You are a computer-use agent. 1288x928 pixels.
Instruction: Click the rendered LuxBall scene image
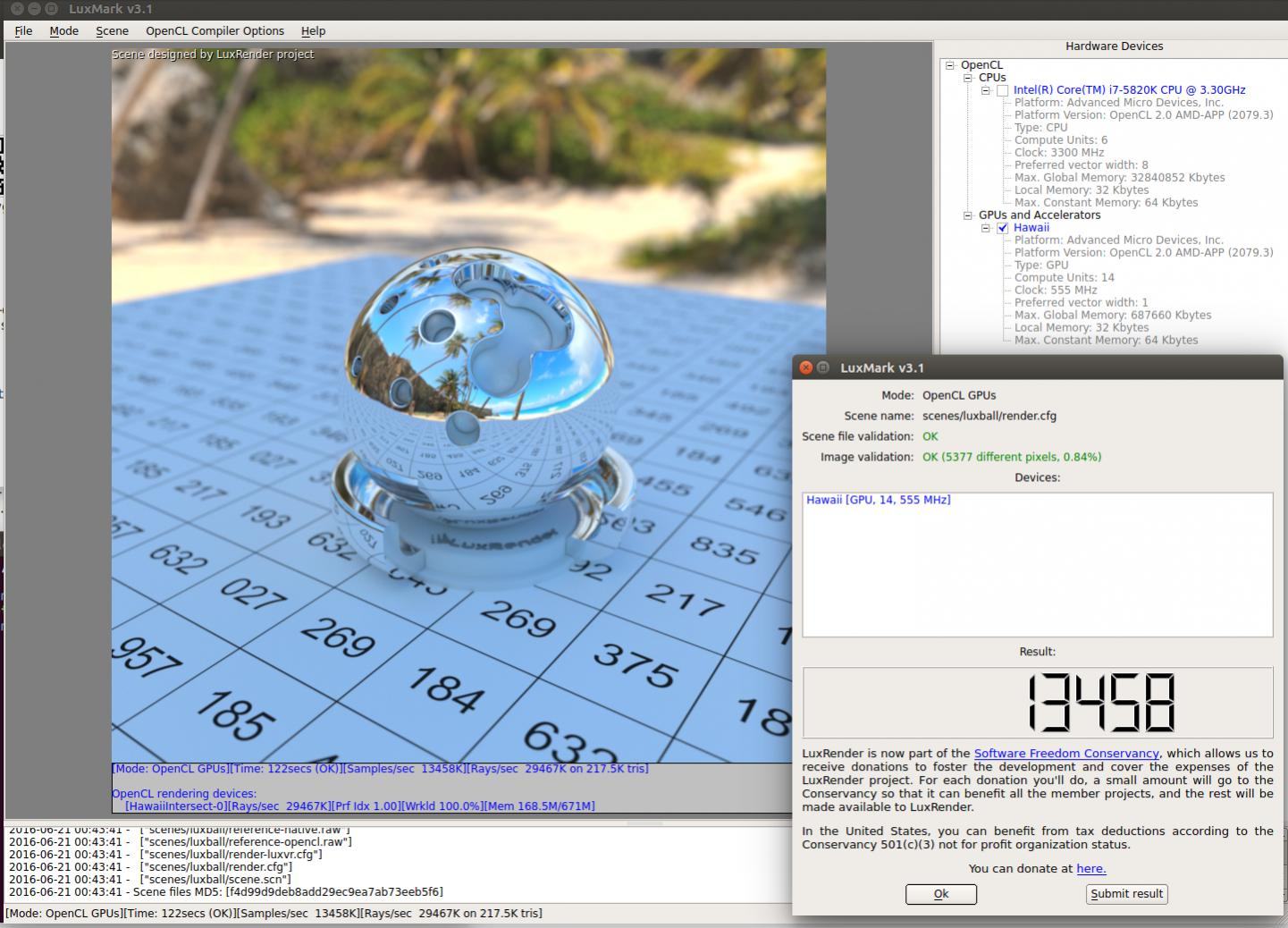(x=468, y=405)
